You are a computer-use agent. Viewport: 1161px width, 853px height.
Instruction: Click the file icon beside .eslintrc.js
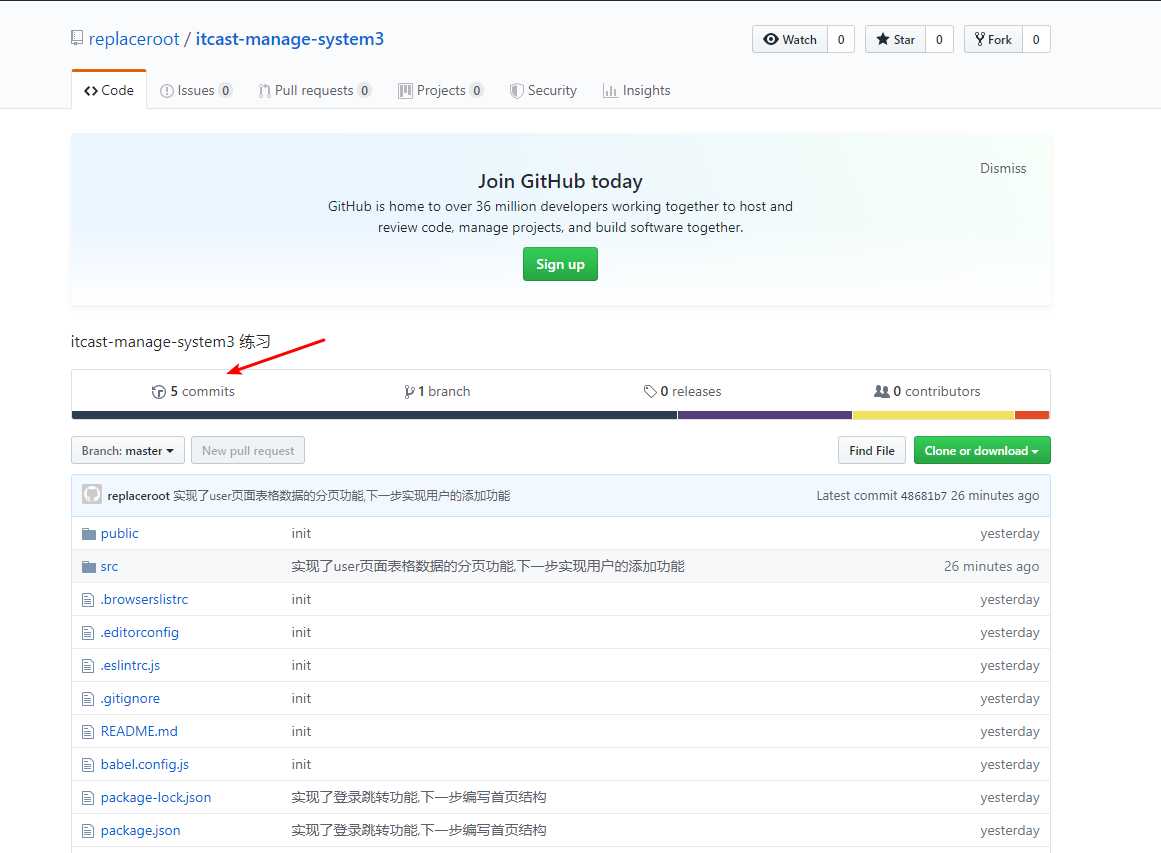click(88, 666)
